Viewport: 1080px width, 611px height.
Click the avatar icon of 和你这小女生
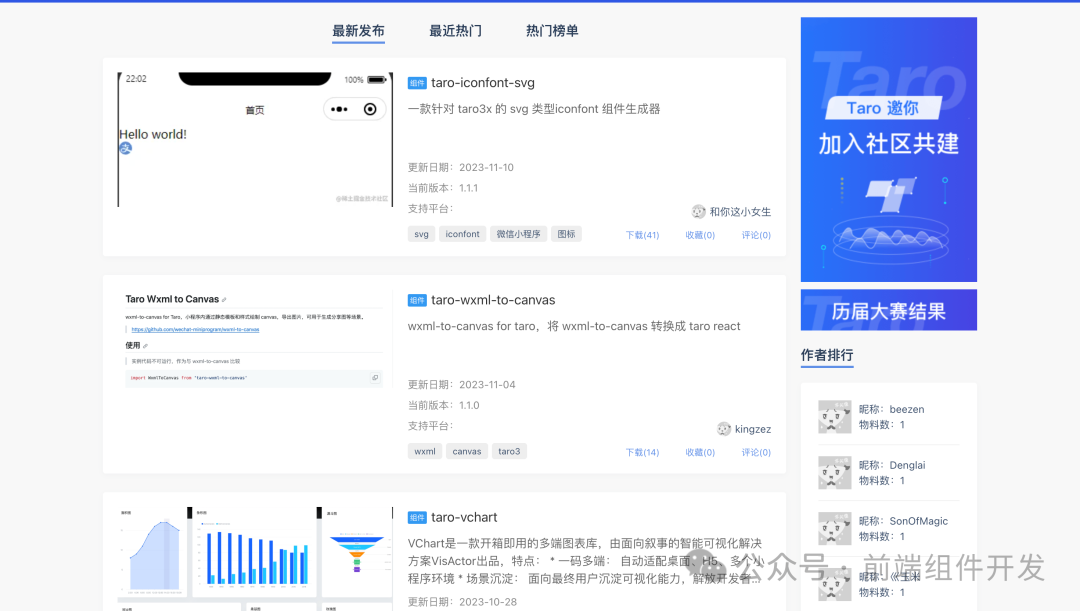click(698, 211)
